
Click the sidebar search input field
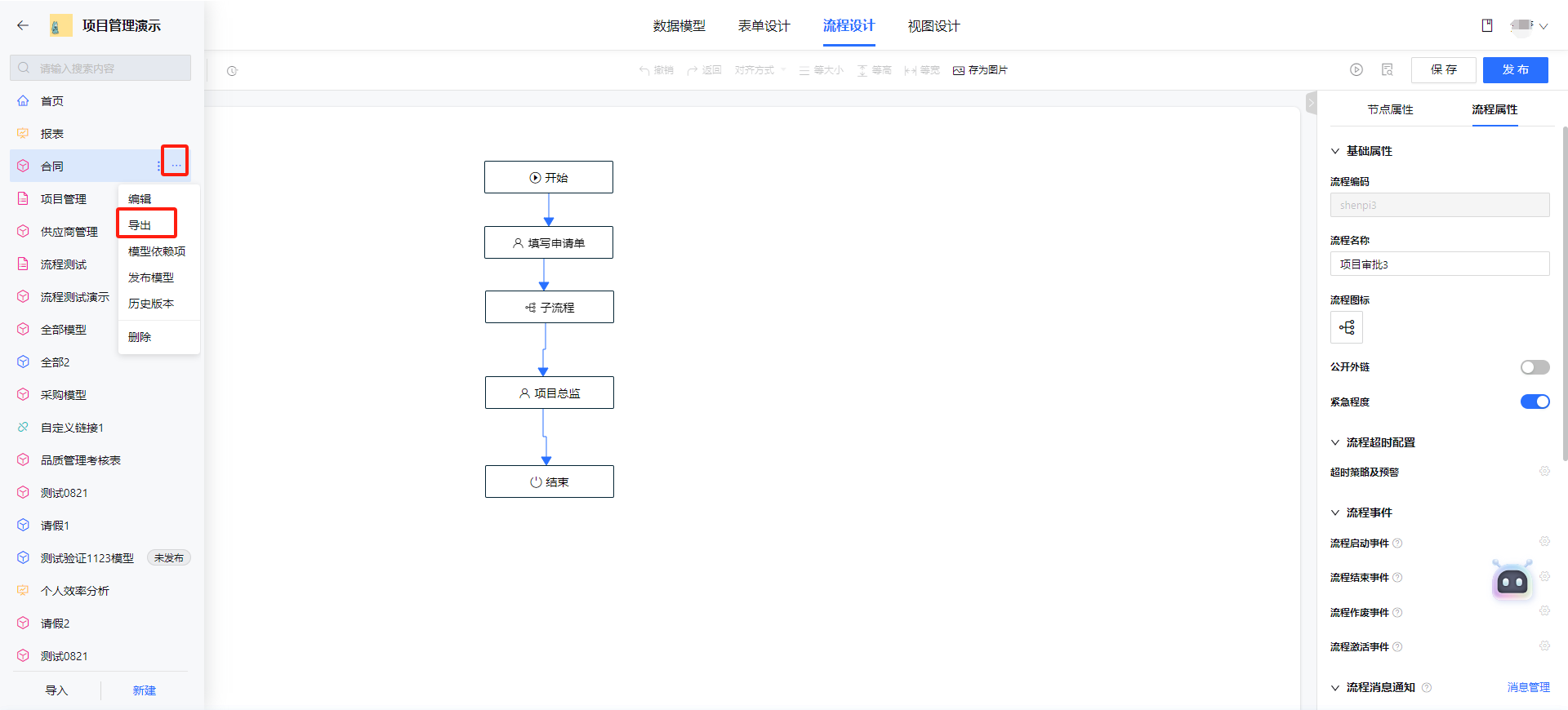point(100,68)
